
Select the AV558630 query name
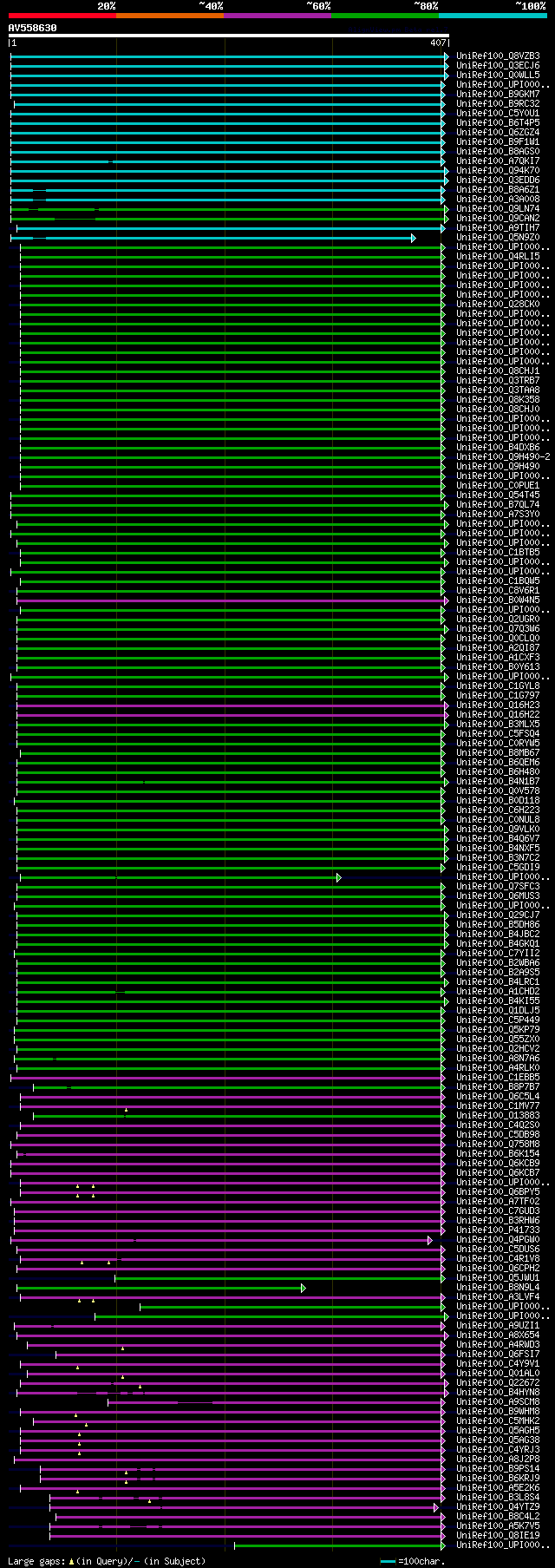[33, 28]
